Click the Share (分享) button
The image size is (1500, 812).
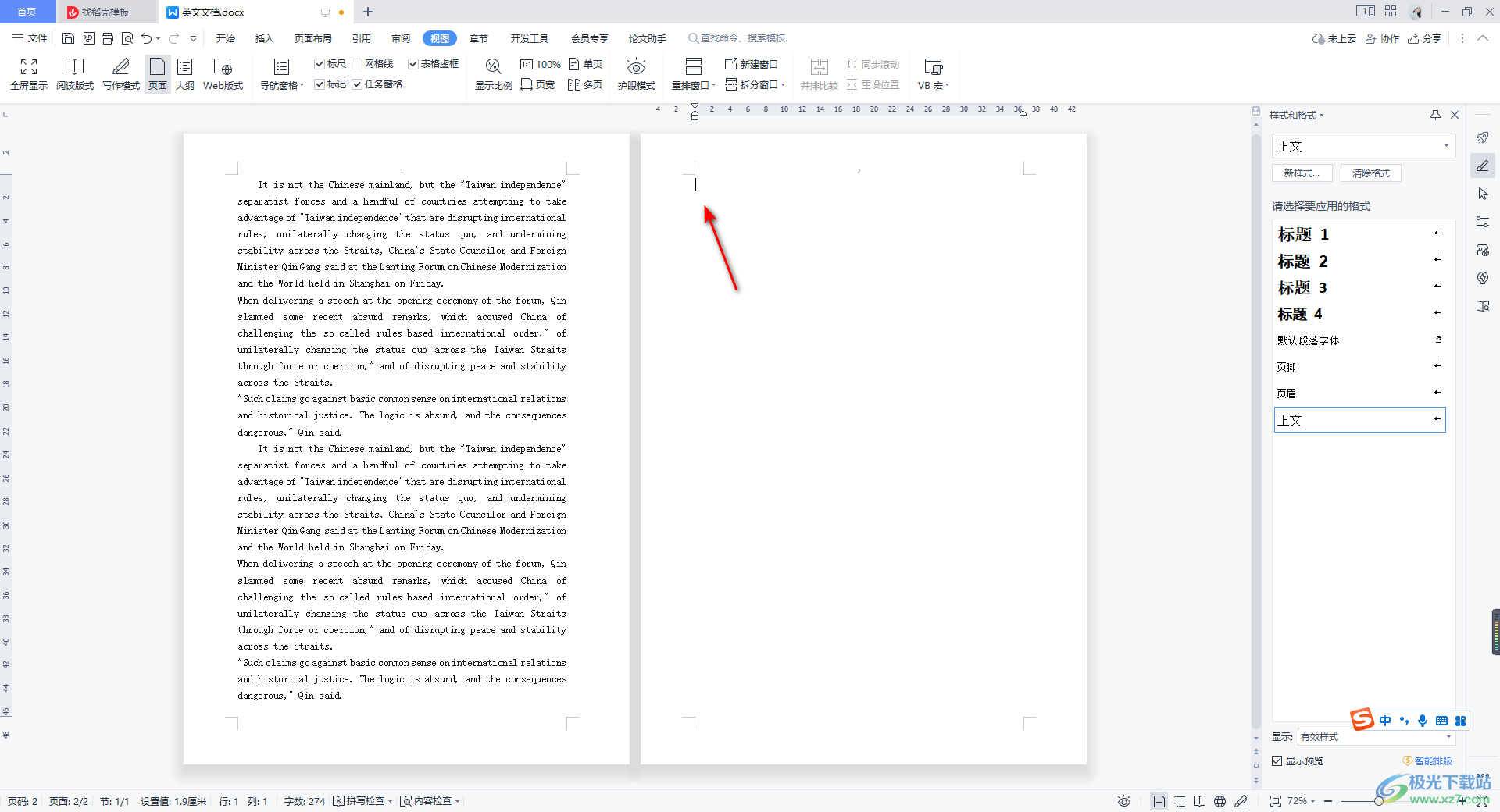point(1425,38)
